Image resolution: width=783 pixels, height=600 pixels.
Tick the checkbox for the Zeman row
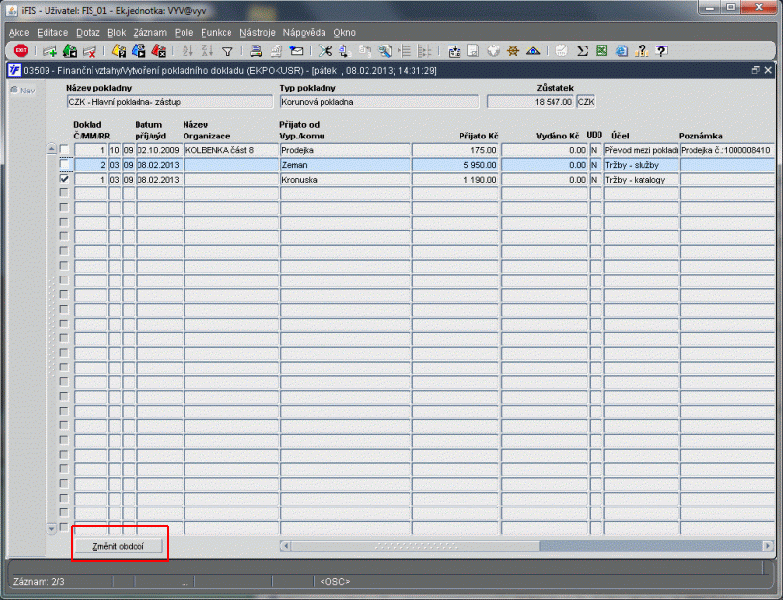64,164
